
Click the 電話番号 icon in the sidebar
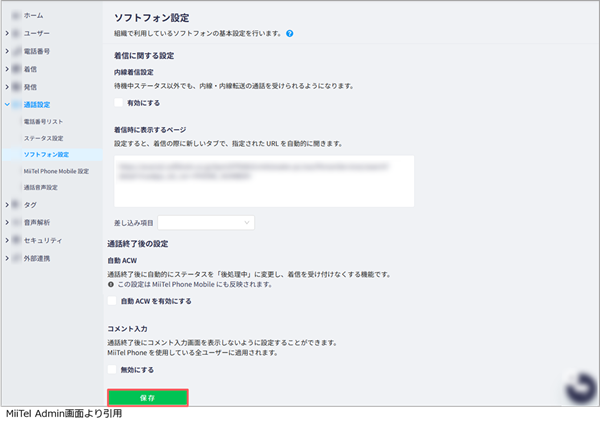click(15, 50)
